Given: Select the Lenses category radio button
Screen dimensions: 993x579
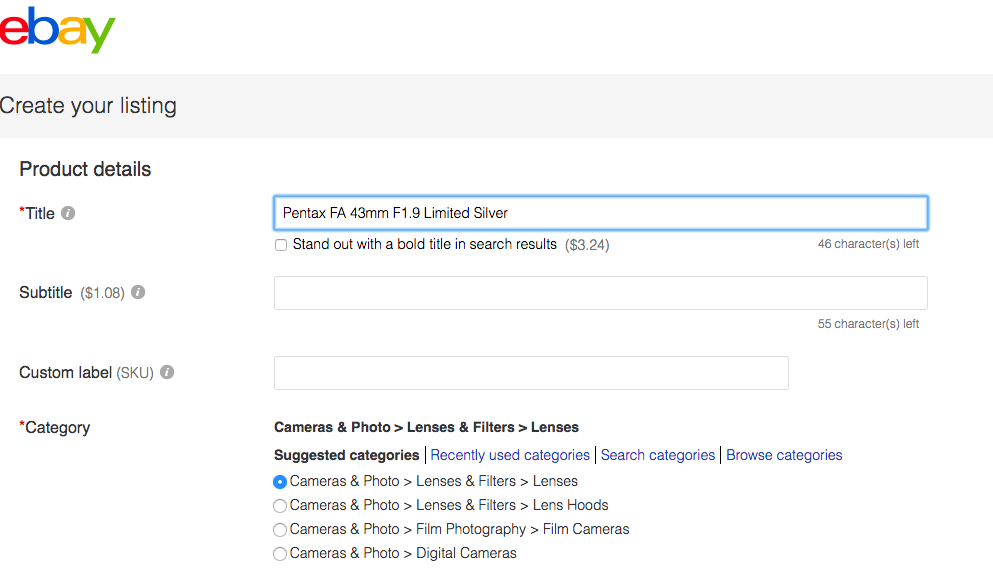Looking at the screenshot, I should [280, 482].
